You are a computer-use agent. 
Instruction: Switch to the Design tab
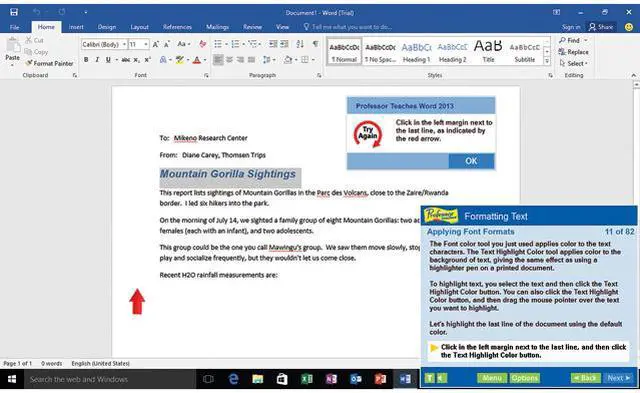coord(107,27)
